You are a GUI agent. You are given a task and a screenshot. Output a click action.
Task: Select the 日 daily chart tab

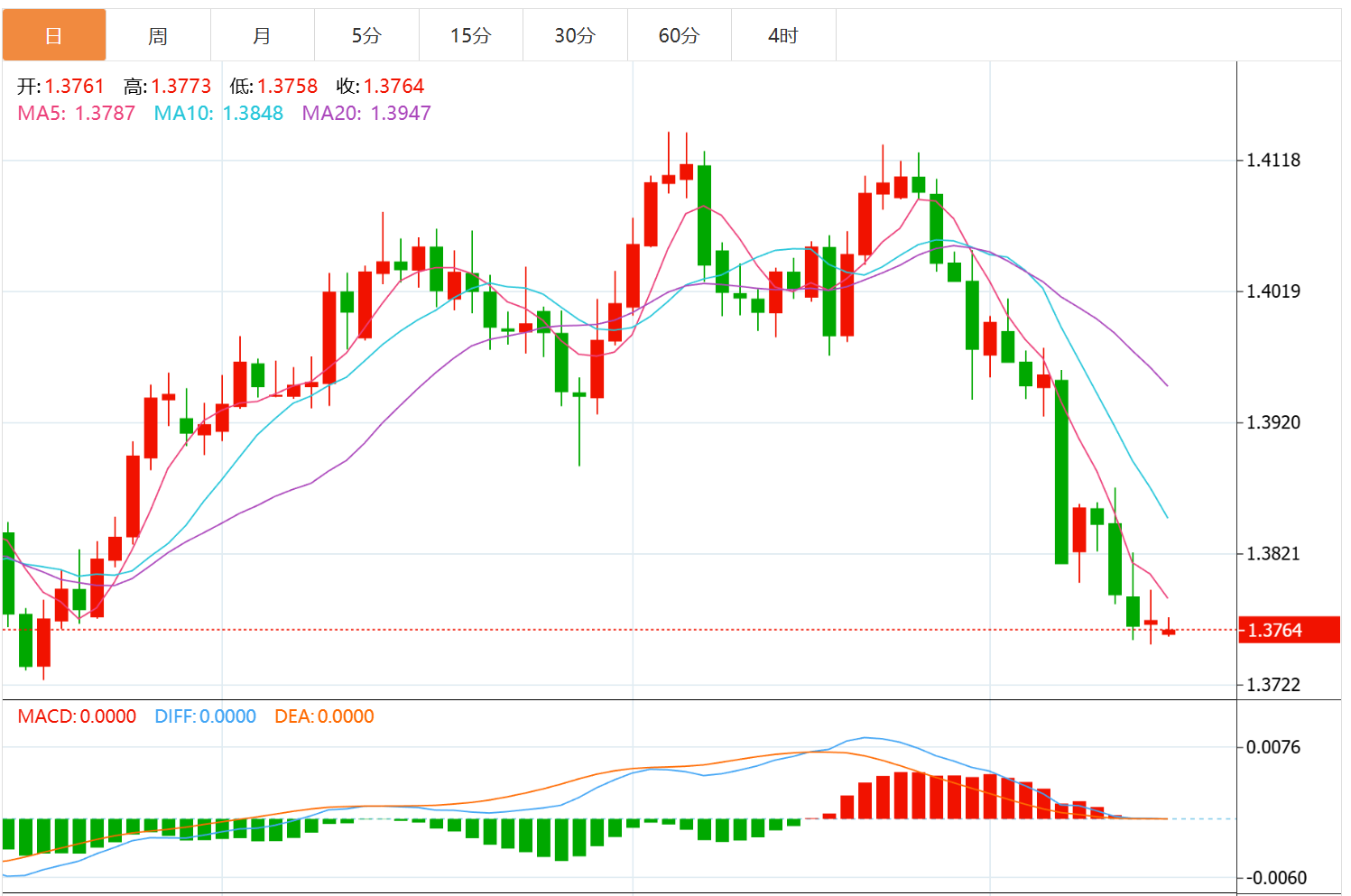(54, 35)
